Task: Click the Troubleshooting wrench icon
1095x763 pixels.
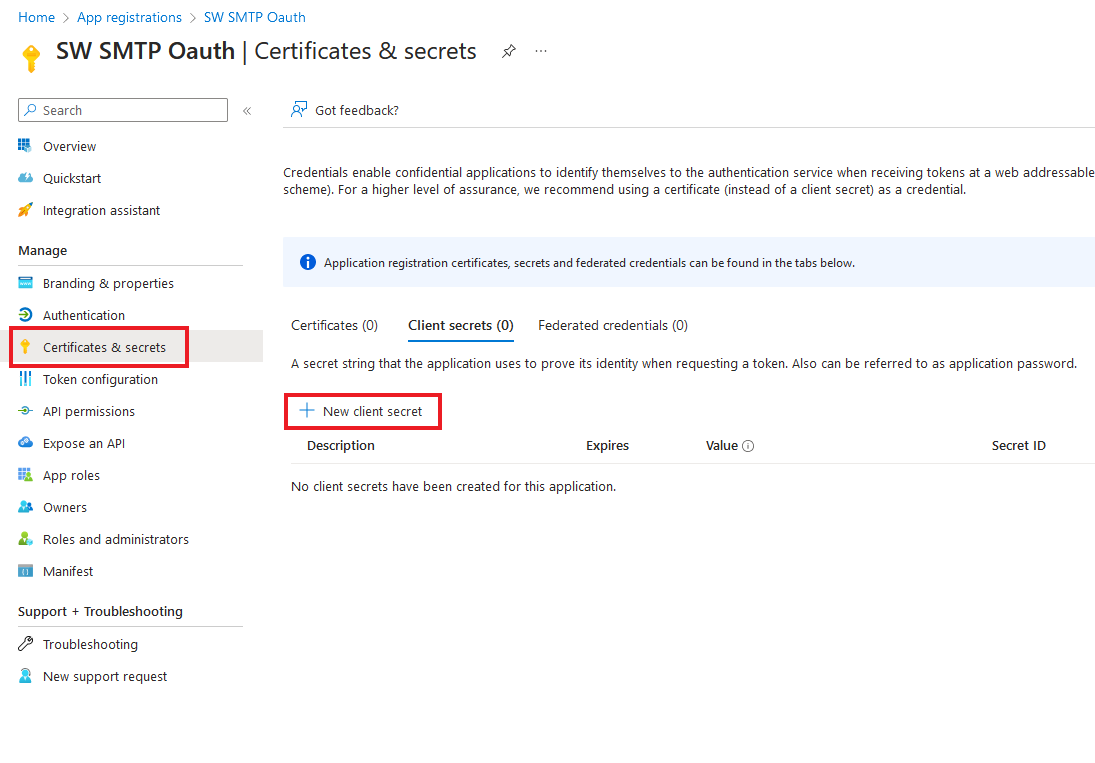Action: pyautogui.click(x=25, y=644)
